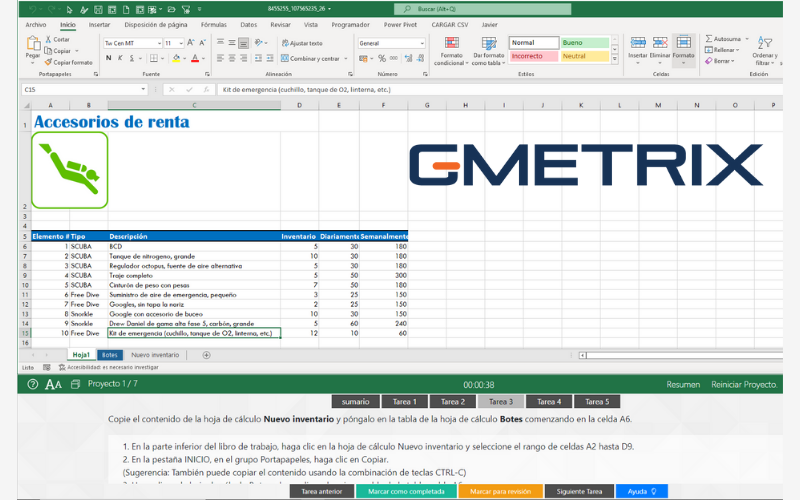The height and width of the screenshot is (500, 800).
Task: Apply percent style number format
Action: click(x=382, y=59)
